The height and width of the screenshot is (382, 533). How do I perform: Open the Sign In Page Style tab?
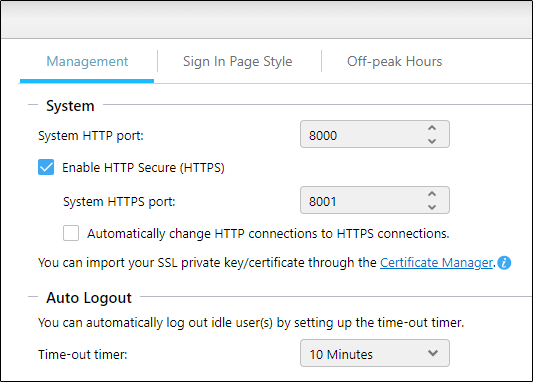click(238, 62)
